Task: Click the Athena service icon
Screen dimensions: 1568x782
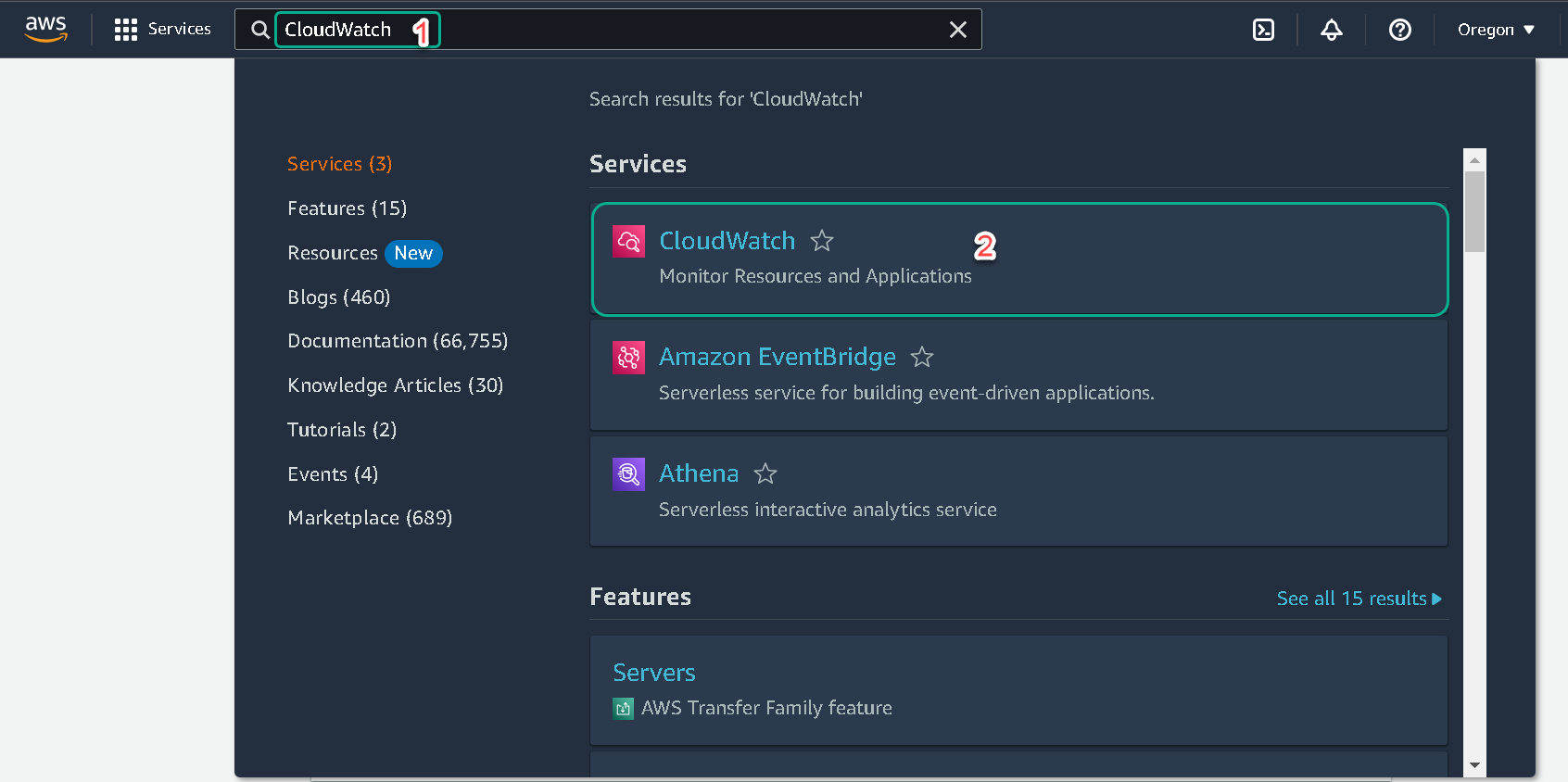Action: (629, 474)
